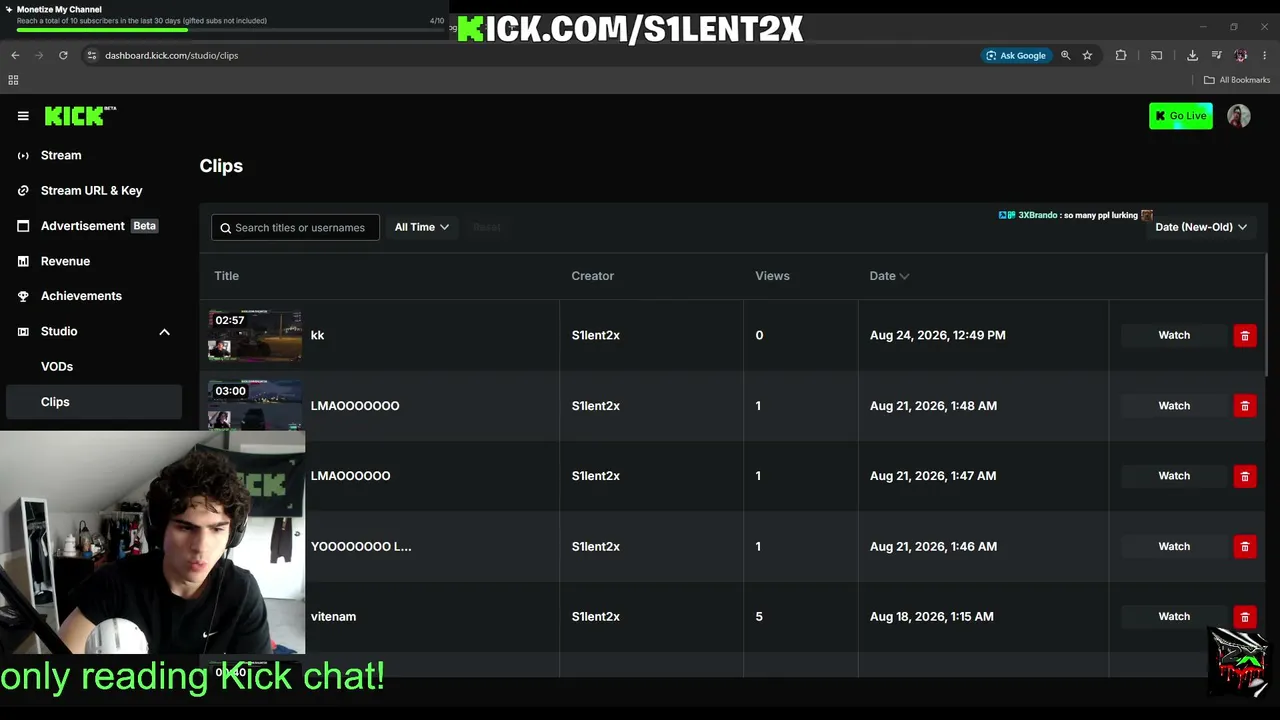The image size is (1280, 720).
Task: Open the browser profile avatar
Action: point(1241,55)
